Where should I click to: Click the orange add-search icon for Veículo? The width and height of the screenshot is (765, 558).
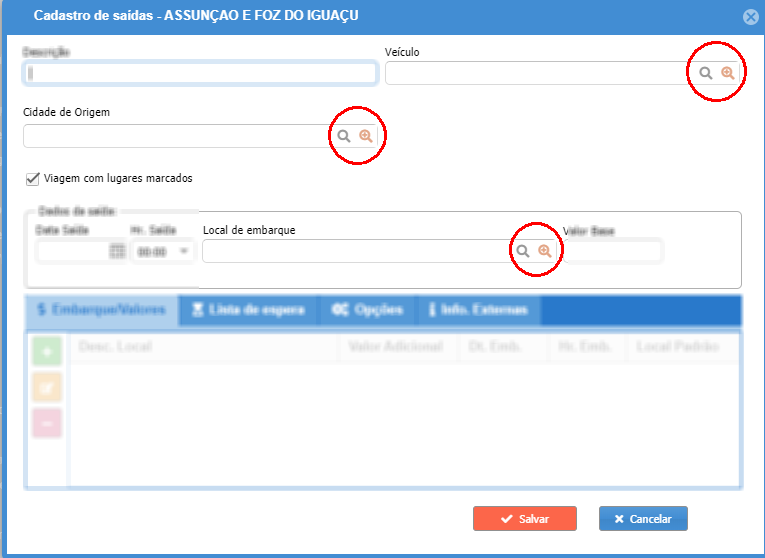coord(728,73)
